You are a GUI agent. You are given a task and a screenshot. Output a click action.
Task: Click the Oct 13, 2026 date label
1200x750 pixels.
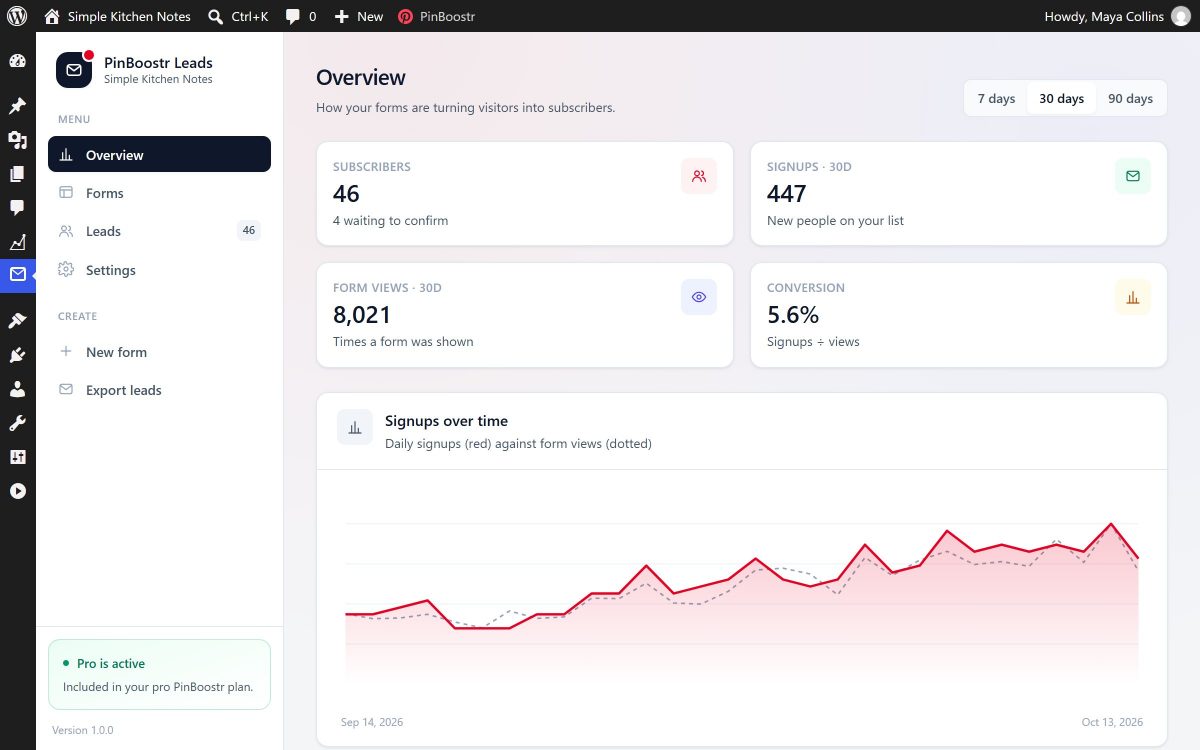pyautogui.click(x=1112, y=722)
